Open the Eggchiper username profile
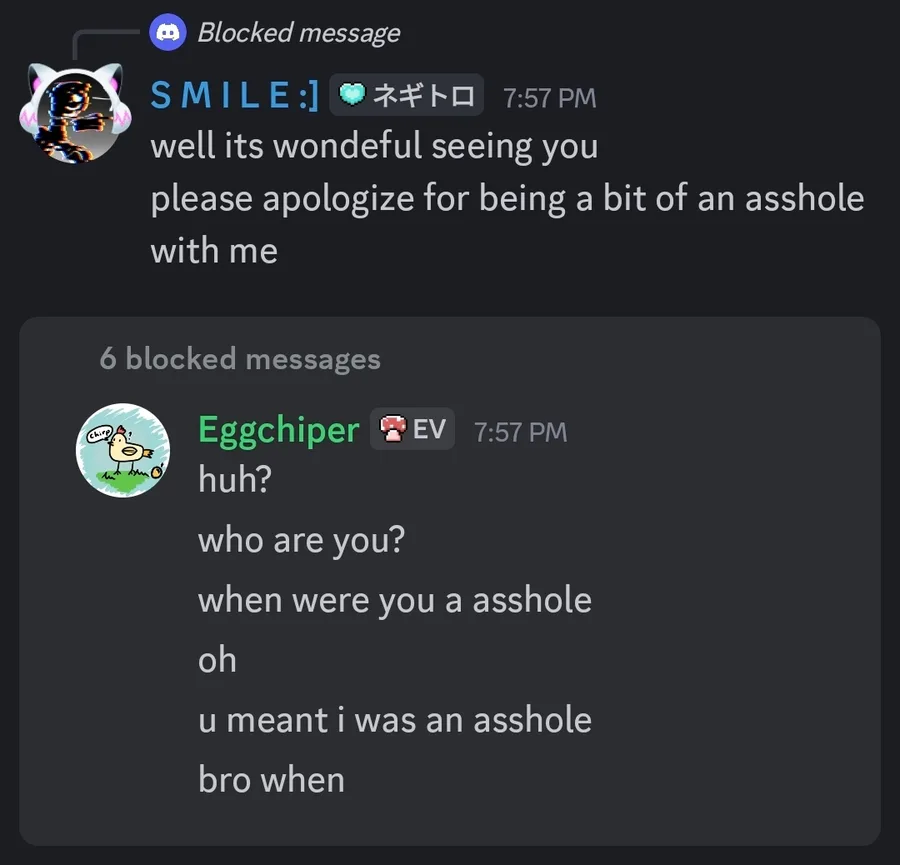 [x=278, y=430]
